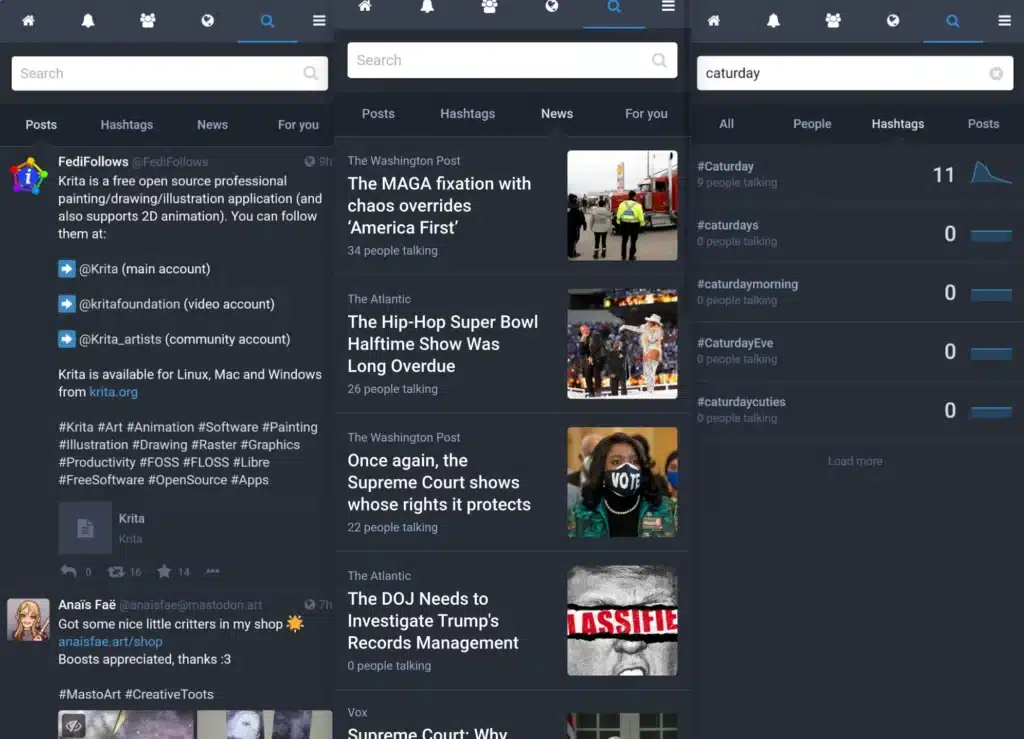Click the middle panel Search field
1024x739 pixels.
coord(512,60)
